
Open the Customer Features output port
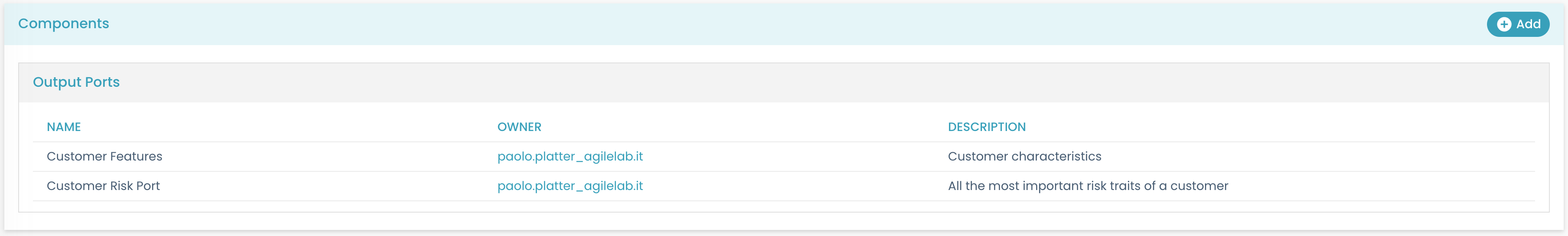[105, 157]
